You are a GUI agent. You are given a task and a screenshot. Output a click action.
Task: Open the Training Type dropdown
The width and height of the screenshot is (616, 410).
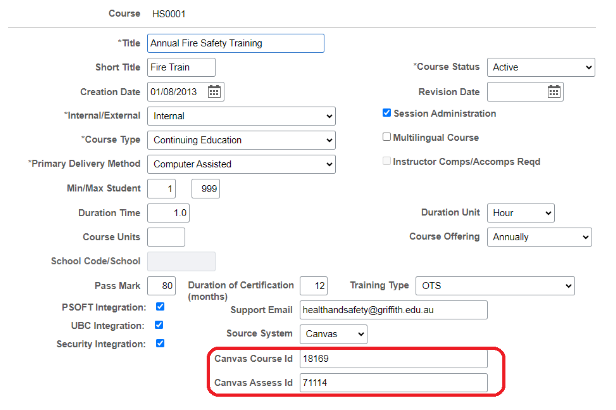pos(494,286)
